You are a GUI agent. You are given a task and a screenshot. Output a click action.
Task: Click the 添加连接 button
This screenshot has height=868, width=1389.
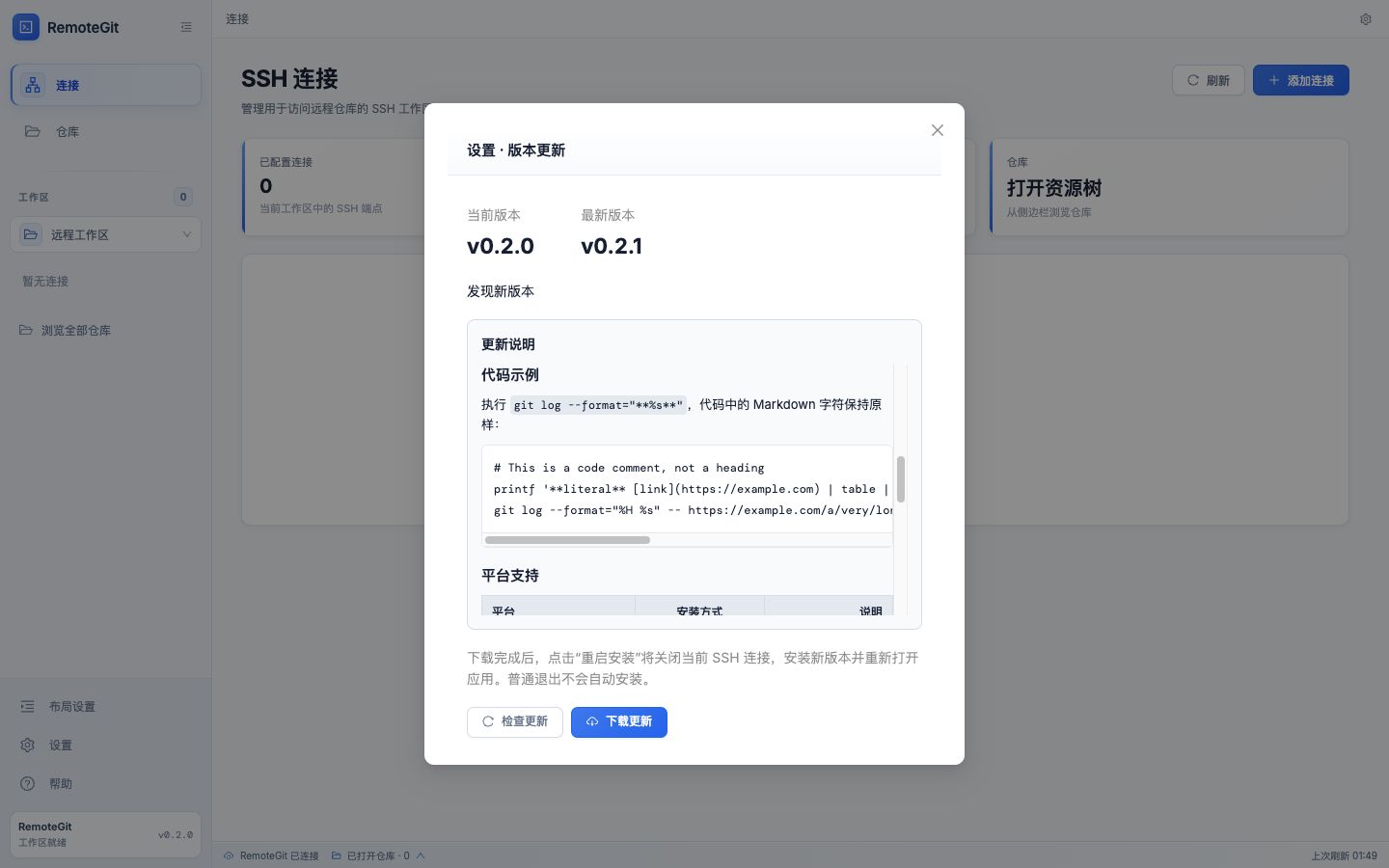pos(1300,80)
